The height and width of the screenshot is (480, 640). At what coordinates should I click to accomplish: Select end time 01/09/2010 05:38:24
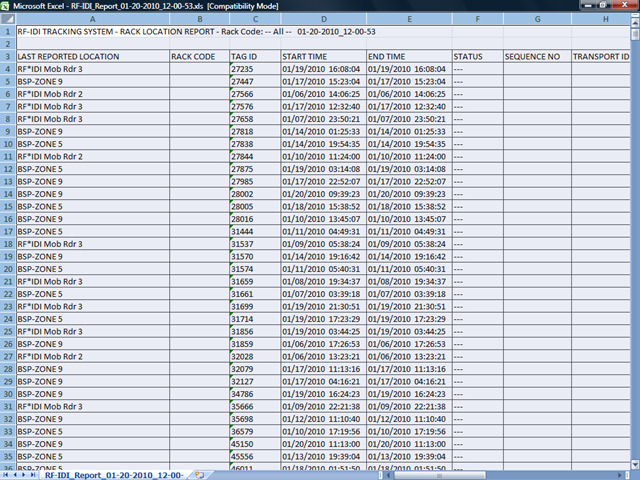(409, 244)
